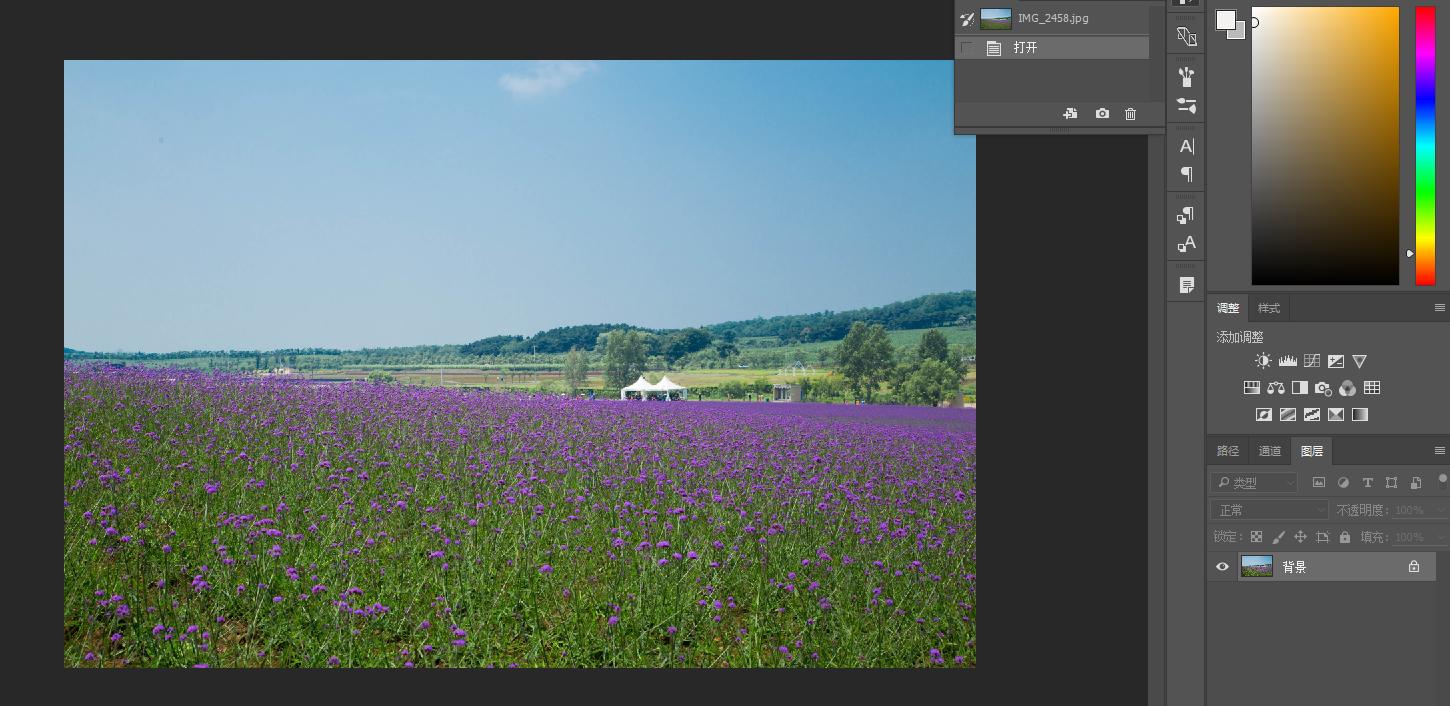Viewport: 1450px width, 706px height.
Task: Add a Hue/Saturation adjustment
Action: (1251, 388)
